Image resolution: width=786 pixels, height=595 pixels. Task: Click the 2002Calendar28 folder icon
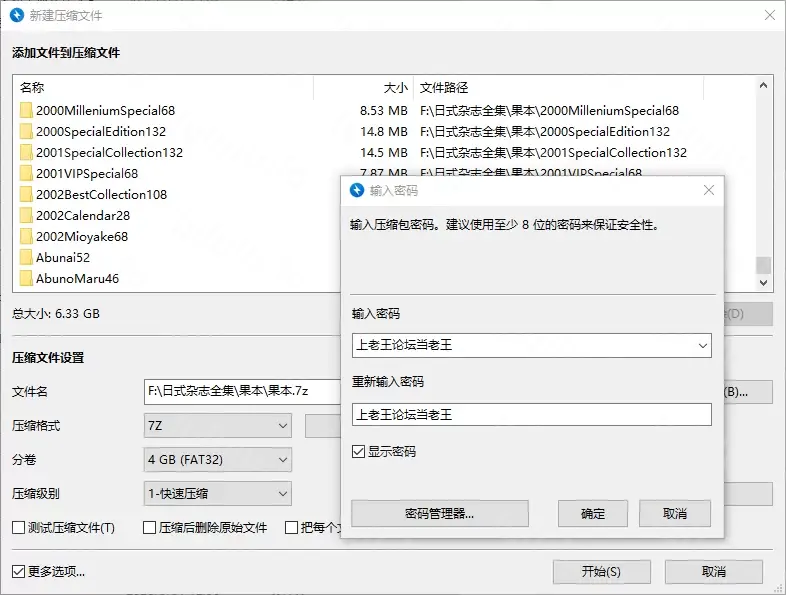[x=26, y=215]
